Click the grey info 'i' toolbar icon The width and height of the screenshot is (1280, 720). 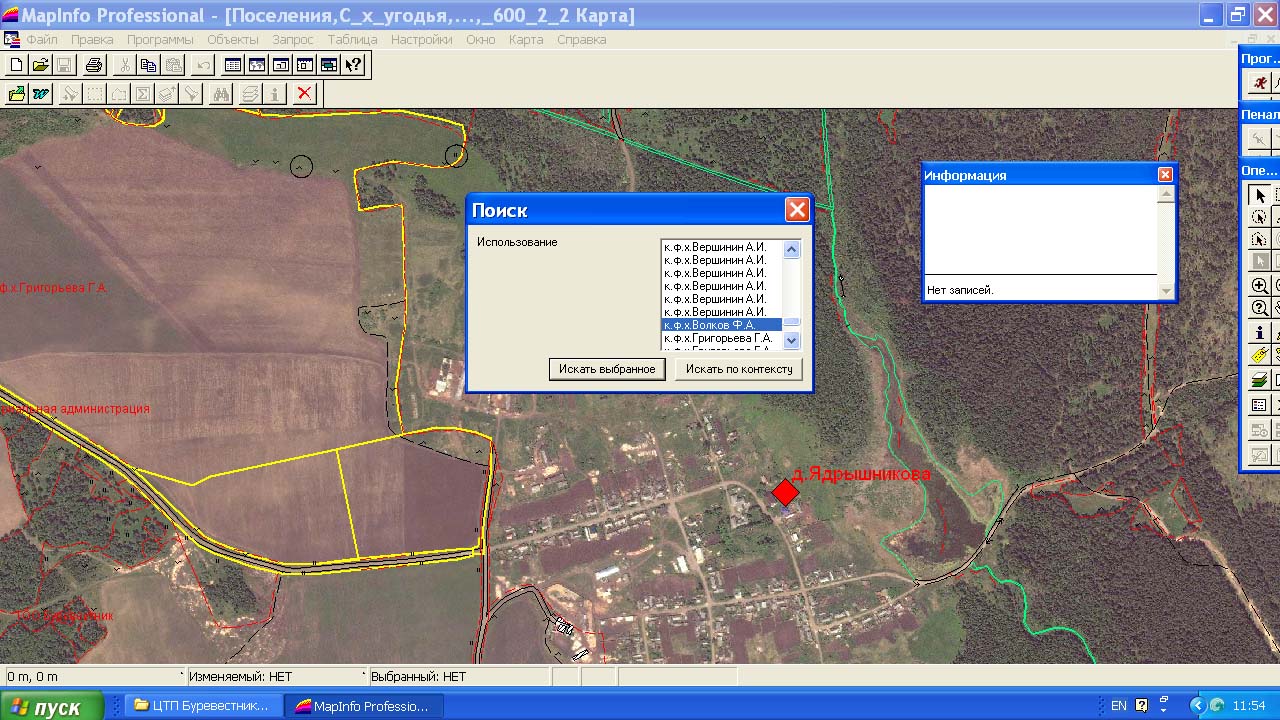(x=275, y=94)
